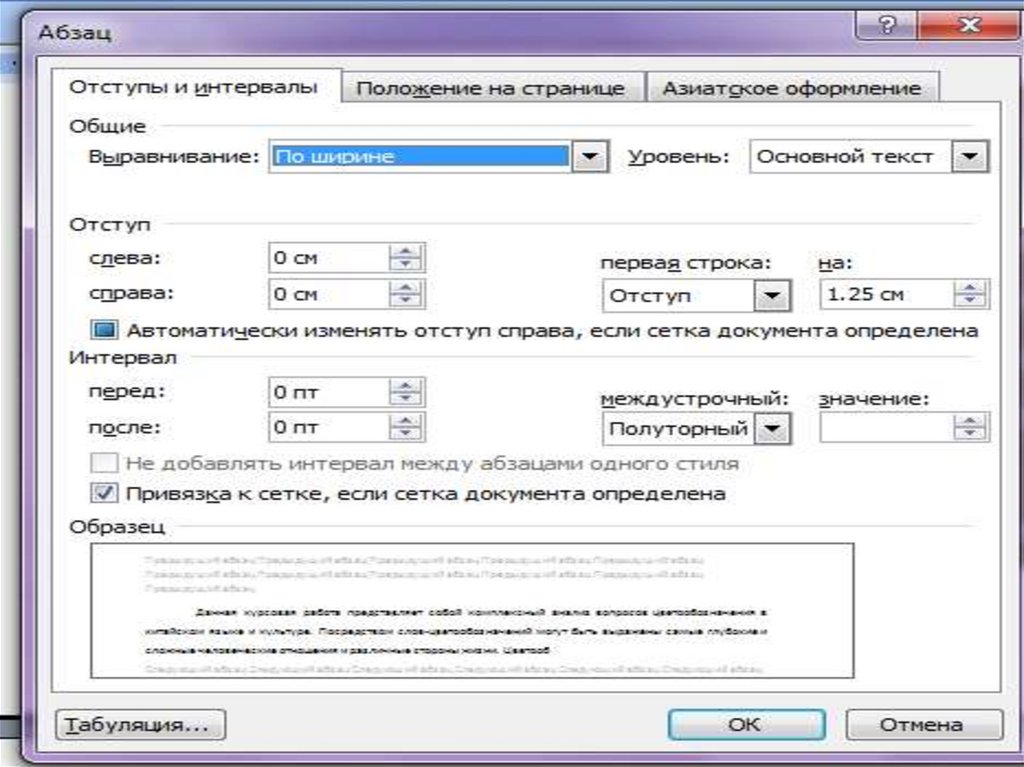Decrease the слева indent with down arrow
This screenshot has height=767, width=1024.
pos(406,264)
